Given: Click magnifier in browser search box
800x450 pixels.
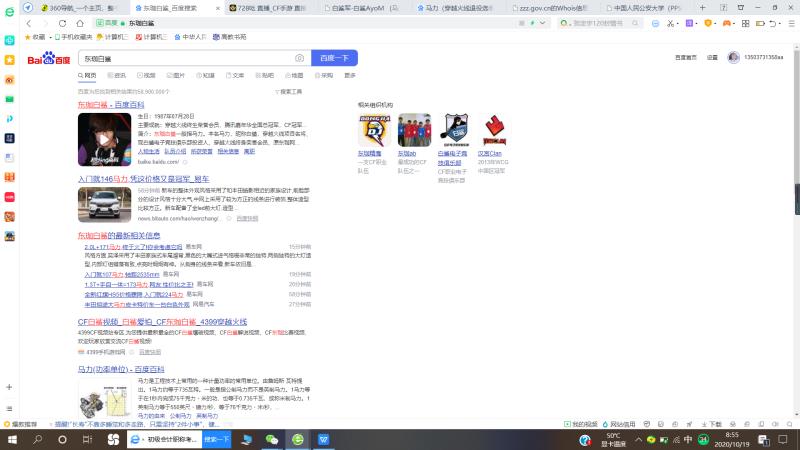Looking at the screenshot, I should point(635,23).
